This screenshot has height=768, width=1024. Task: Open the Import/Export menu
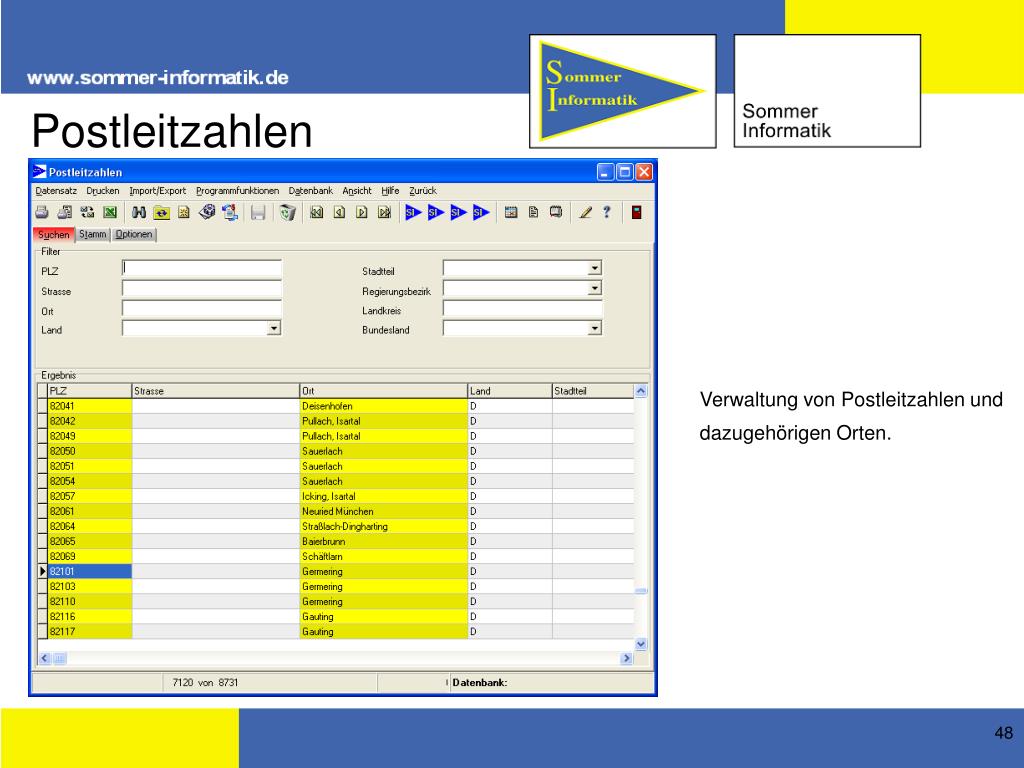pos(157,191)
